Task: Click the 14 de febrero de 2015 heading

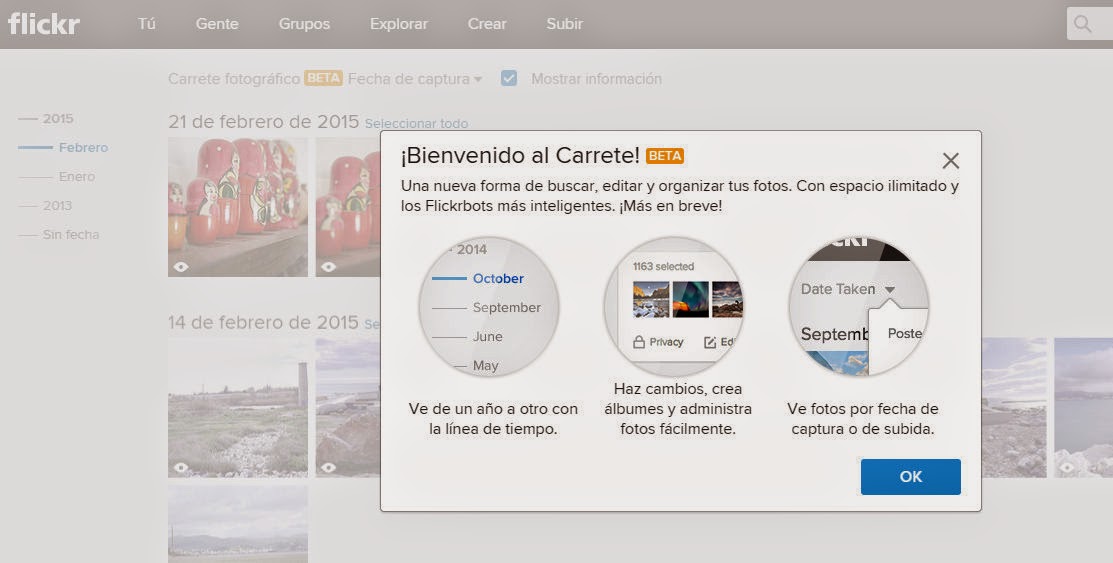Action: [x=263, y=322]
